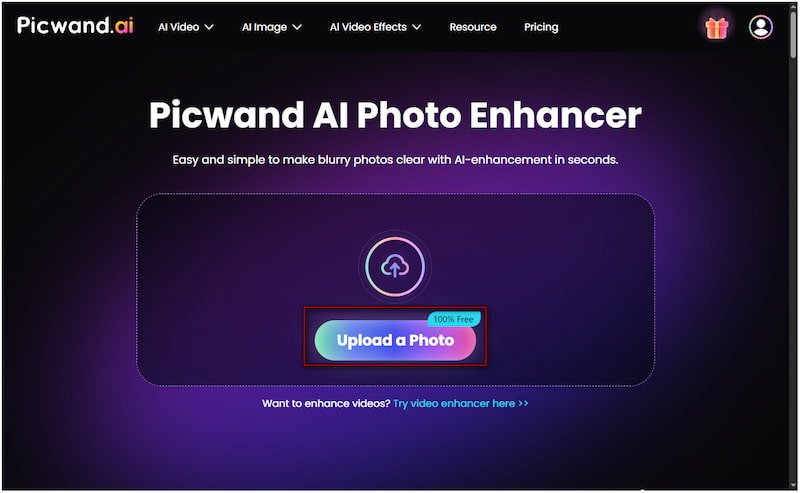Click the 100% Free badge
Image resolution: width=800 pixels, height=493 pixels.
point(453,319)
